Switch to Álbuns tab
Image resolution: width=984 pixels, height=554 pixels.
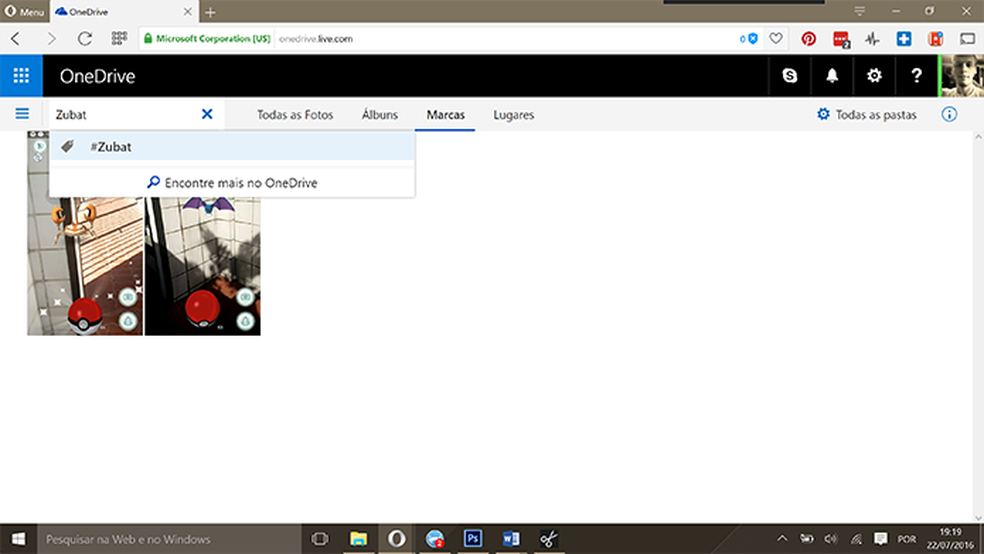[380, 115]
